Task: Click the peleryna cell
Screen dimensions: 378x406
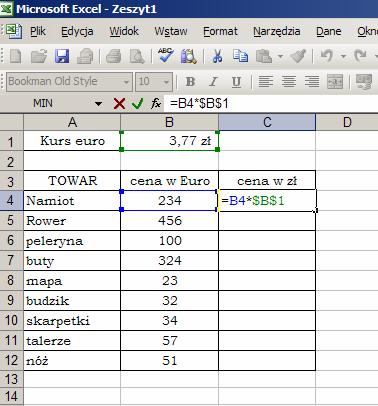Action: click(72, 241)
